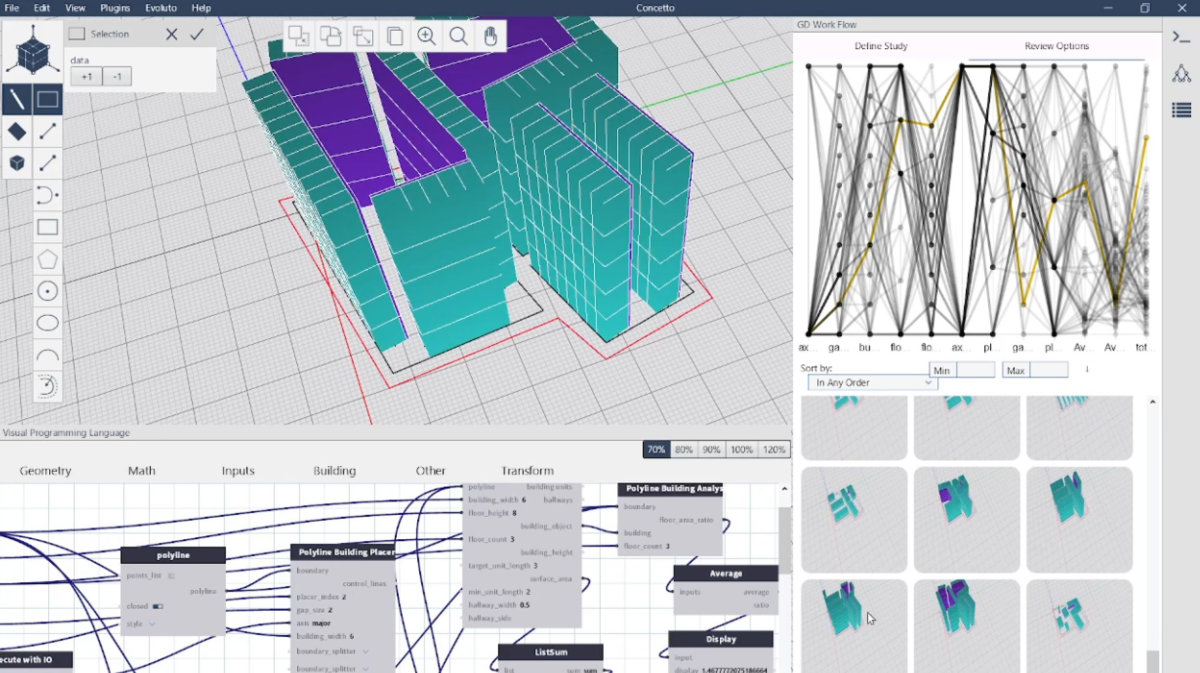Set graph zoom to 120%
This screenshot has height=673, width=1200.
click(774, 450)
